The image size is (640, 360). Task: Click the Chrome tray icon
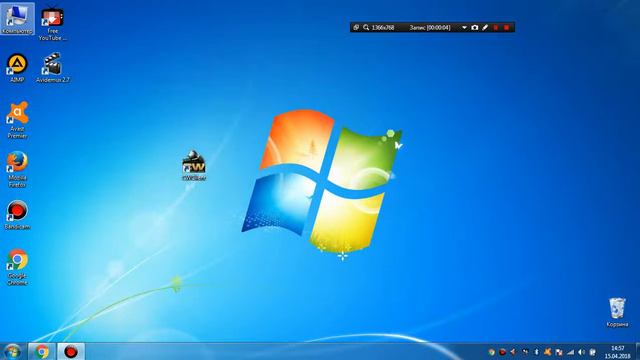[491, 352]
